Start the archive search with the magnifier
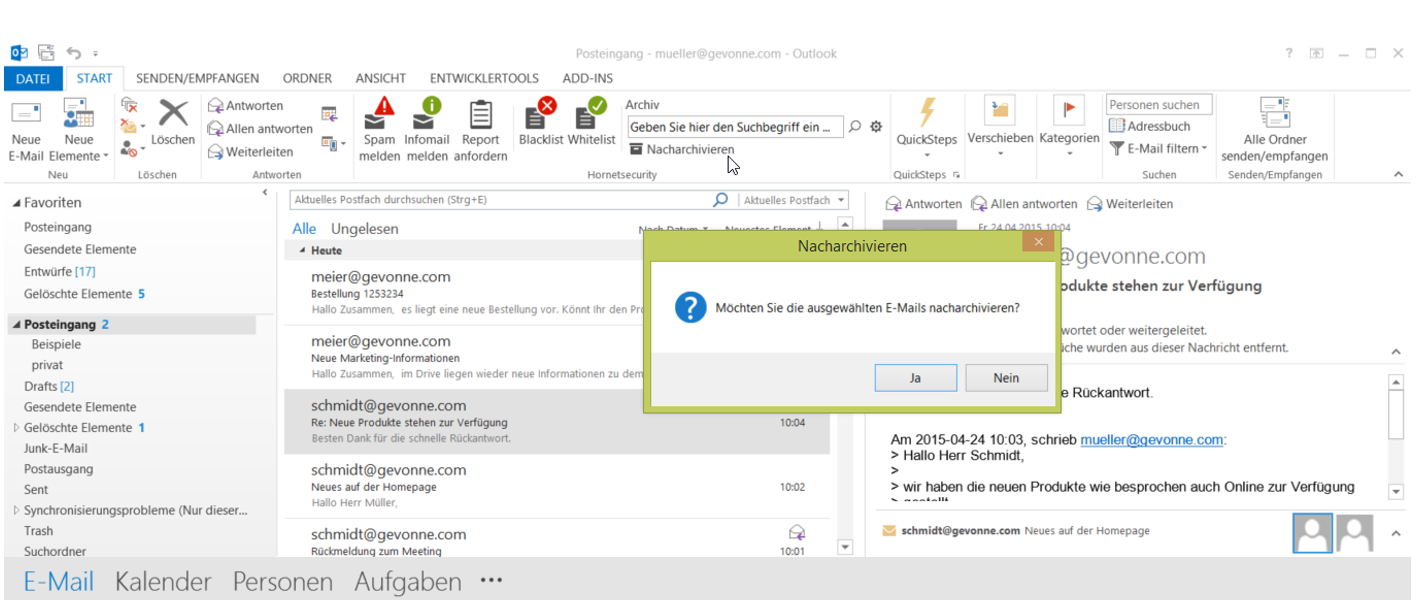Screen dimensions: 1421x600 [855, 127]
